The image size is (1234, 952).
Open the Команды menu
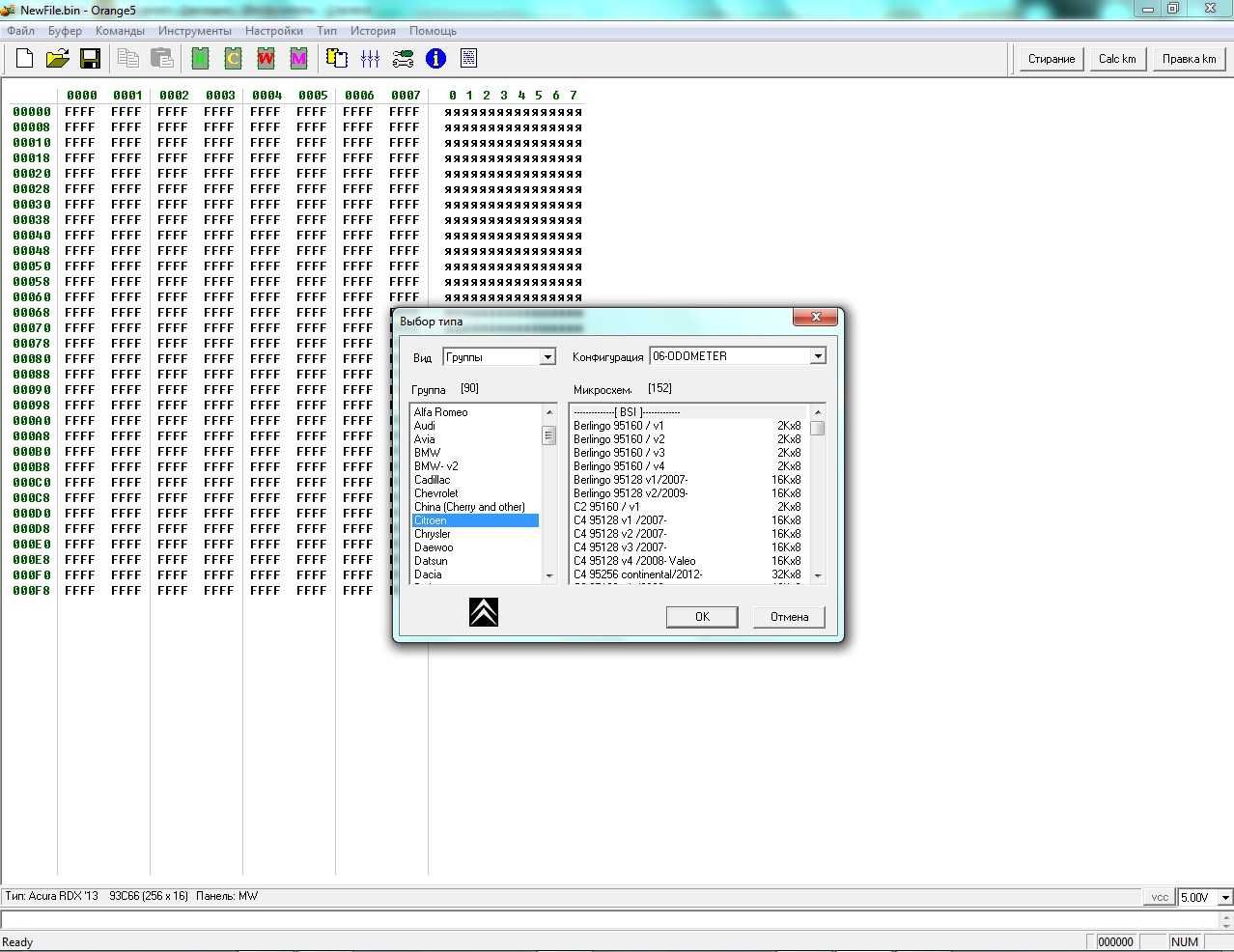(x=120, y=31)
